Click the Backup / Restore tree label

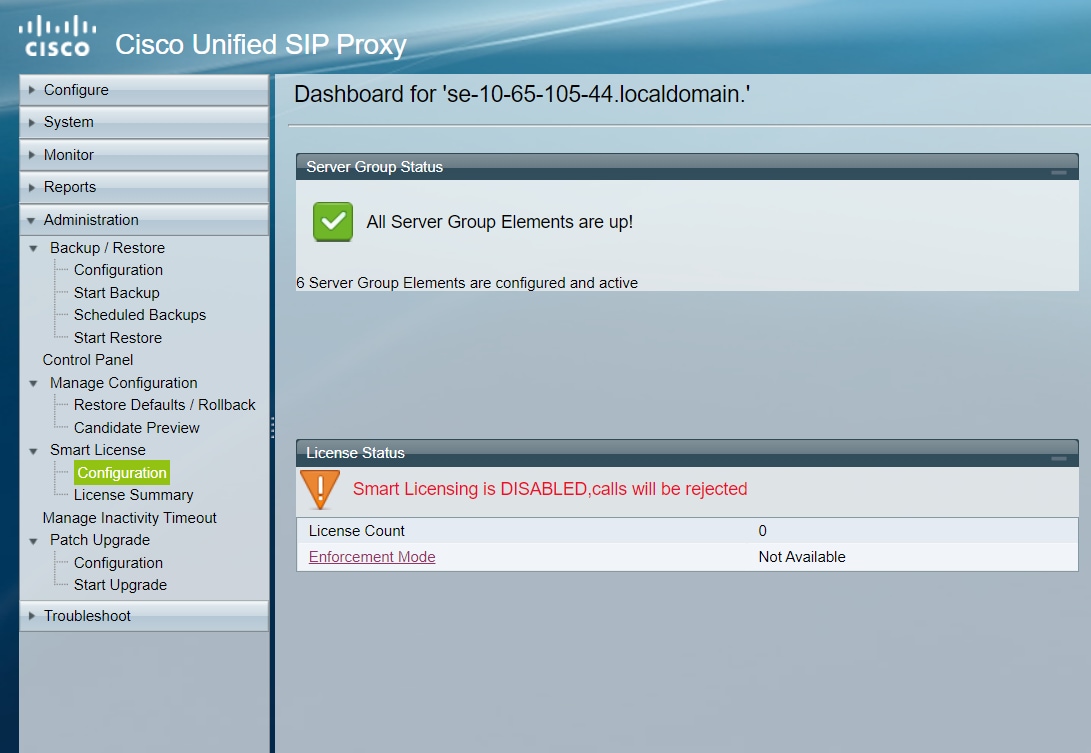click(x=107, y=248)
